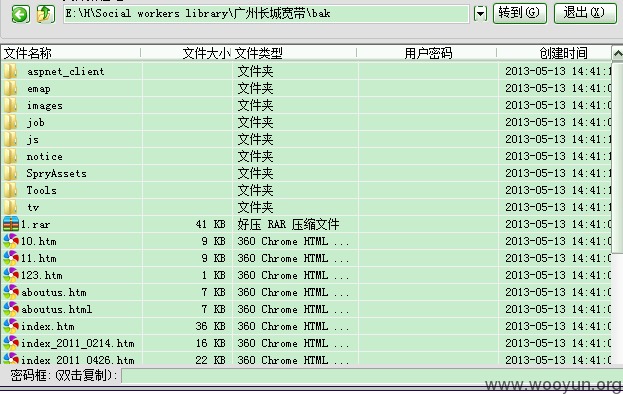
Task: Click the 41 KB size cell
Action: pyautogui.click(x=211, y=224)
